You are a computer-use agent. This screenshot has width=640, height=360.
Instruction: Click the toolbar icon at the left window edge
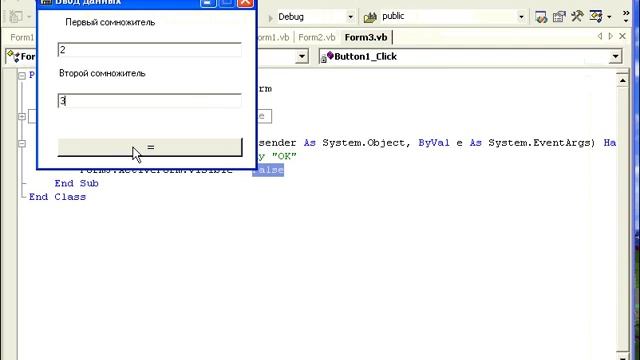pos(16,17)
